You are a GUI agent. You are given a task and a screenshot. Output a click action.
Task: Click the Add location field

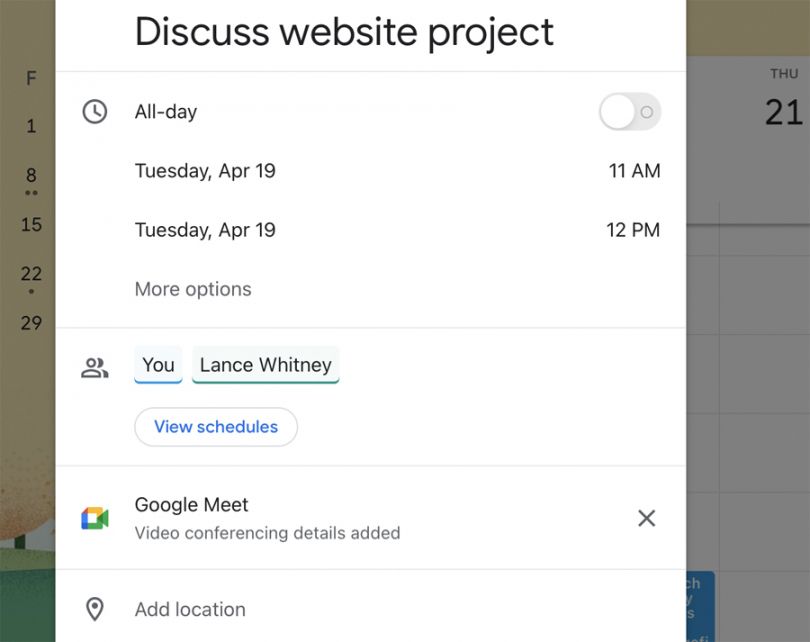click(x=190, y=609)
